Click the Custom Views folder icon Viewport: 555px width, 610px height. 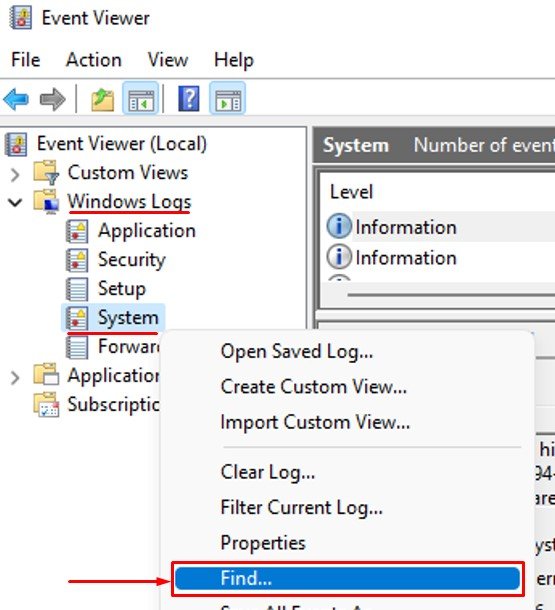(x=46, y=172)
